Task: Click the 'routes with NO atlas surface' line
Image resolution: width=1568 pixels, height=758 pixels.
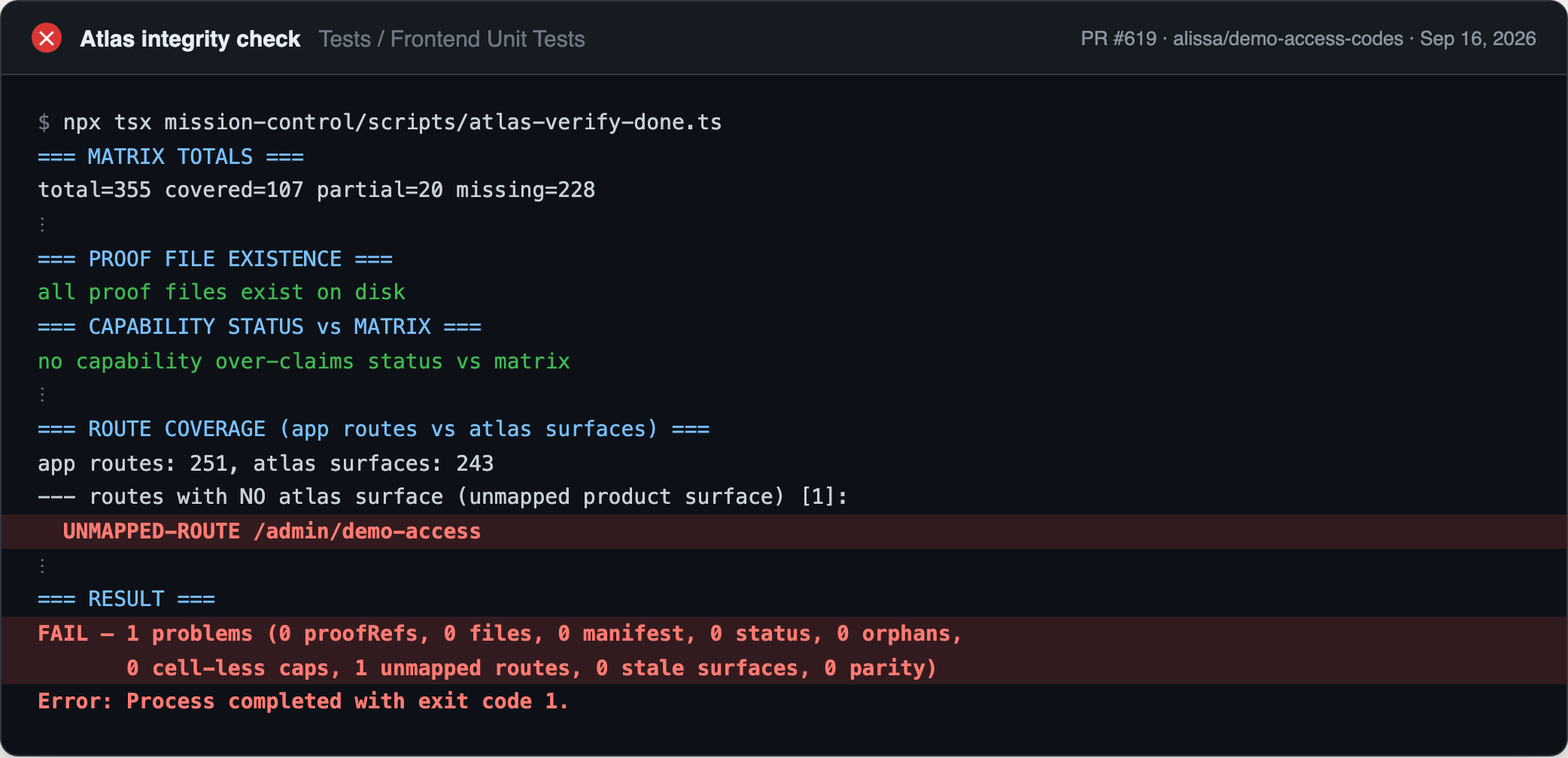Action: 442,496
